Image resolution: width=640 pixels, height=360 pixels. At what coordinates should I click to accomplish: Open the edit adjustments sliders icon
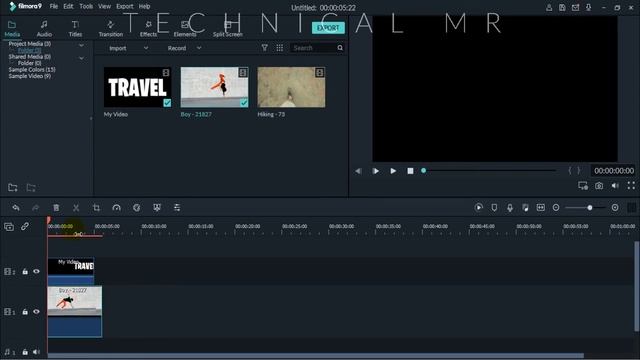177,208
